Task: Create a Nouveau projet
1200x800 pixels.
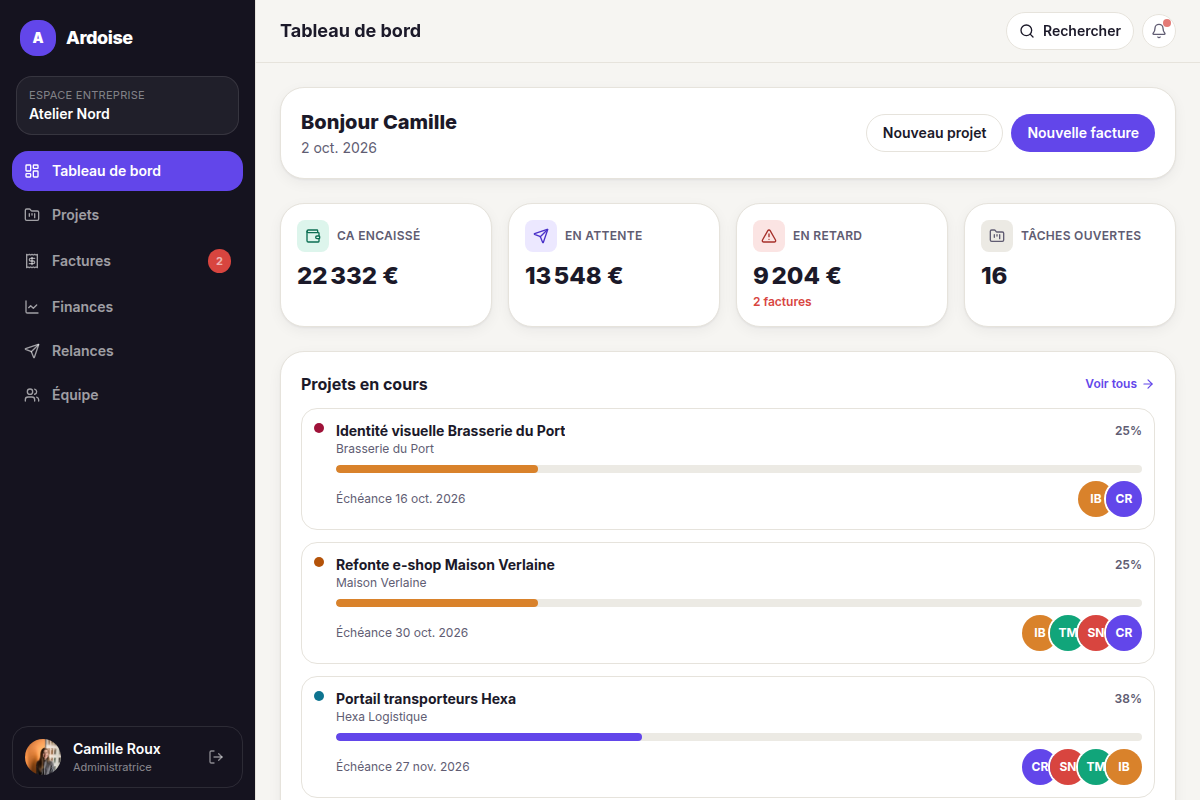Action: pos(934,133)
